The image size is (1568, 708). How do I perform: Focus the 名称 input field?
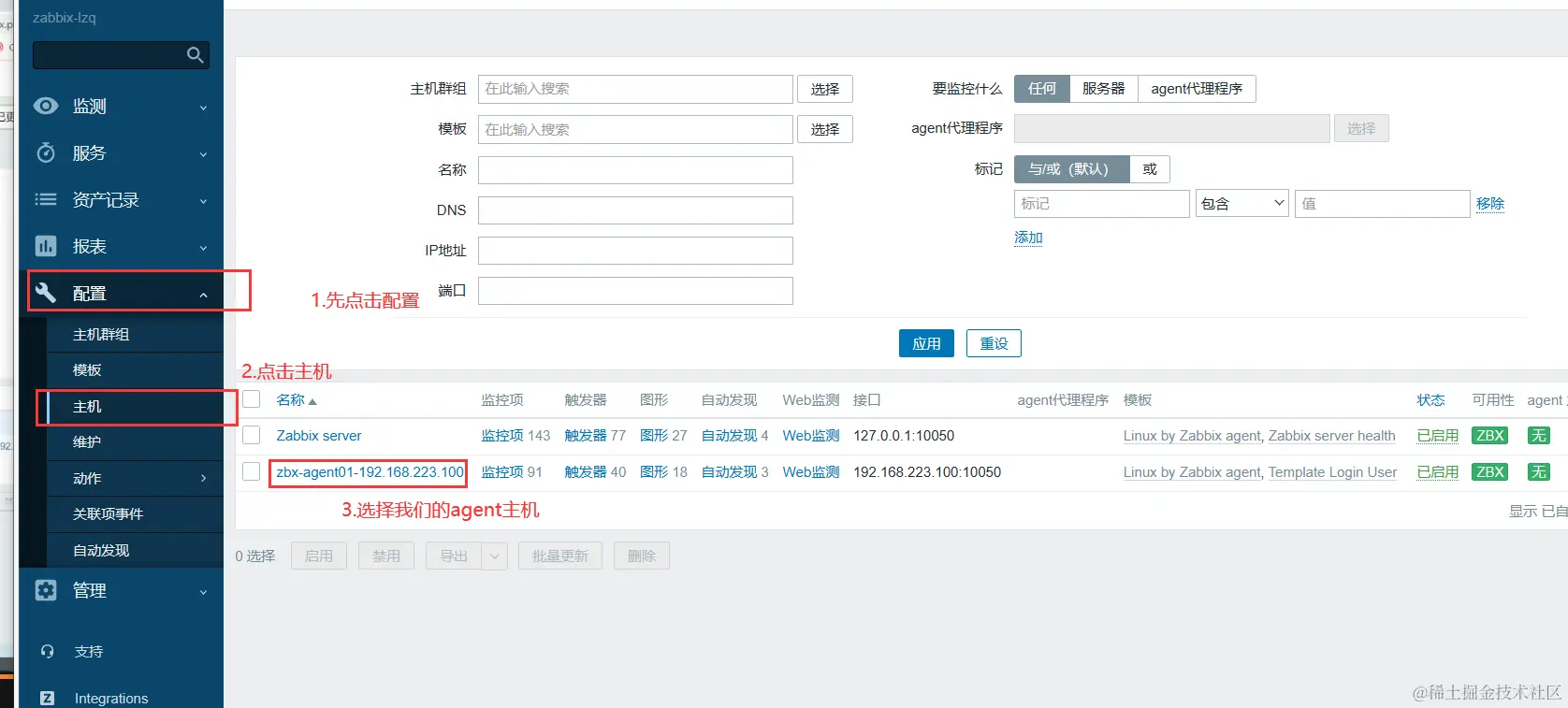tap(635, 169)
